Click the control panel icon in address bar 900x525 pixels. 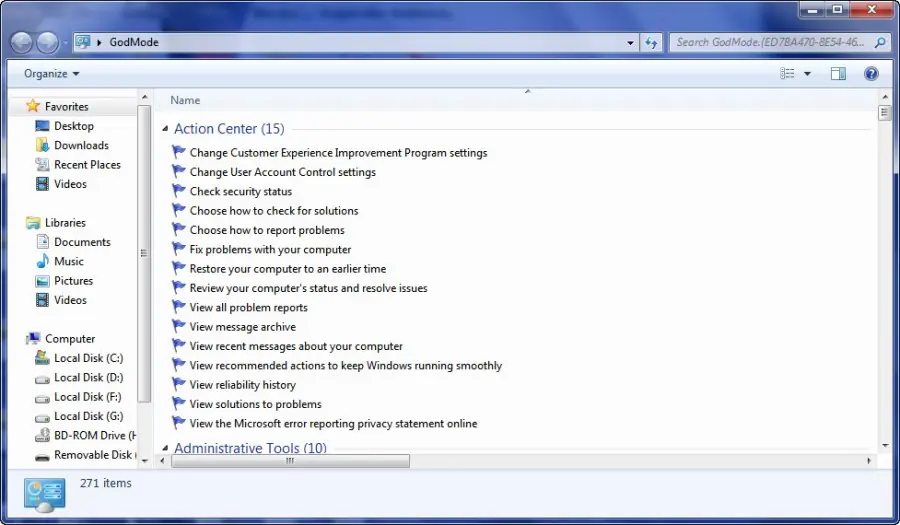pos(83,42)
